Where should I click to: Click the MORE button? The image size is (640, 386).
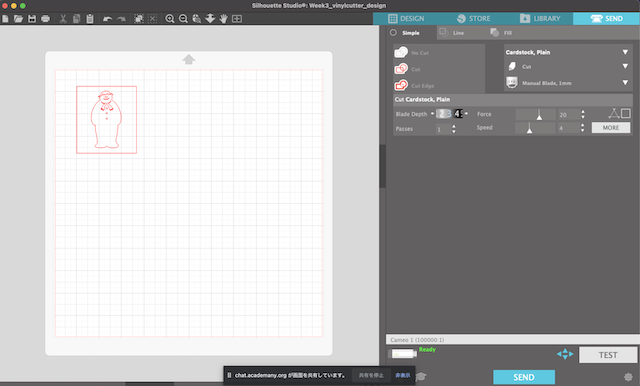(611, 128)
